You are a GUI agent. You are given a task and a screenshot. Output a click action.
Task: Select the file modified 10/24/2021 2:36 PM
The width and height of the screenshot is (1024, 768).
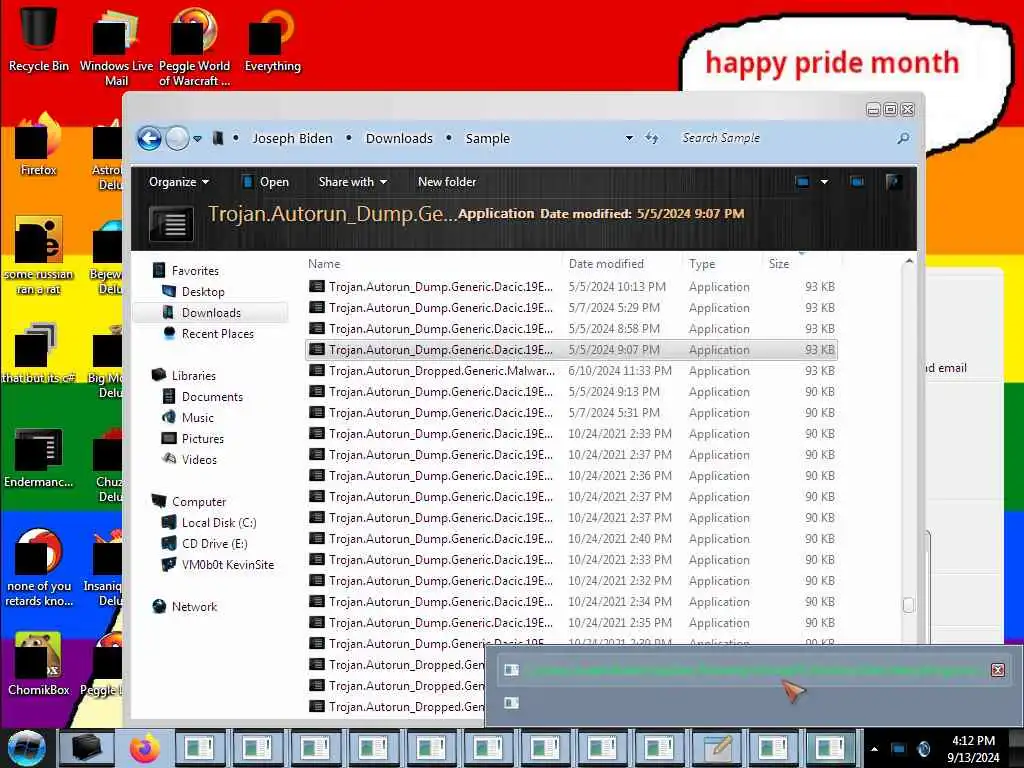tap(571, 476)
